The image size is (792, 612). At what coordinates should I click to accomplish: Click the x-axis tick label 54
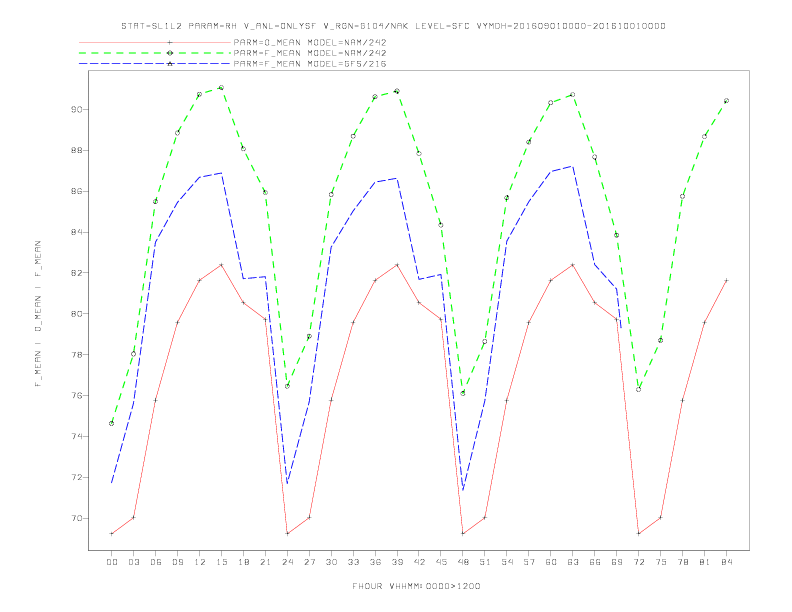point(507,562)
